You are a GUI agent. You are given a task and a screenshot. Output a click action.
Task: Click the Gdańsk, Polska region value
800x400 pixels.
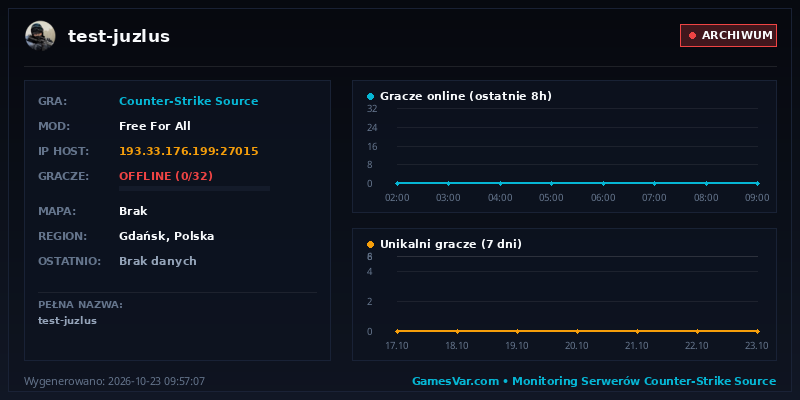click(x=167, y=236)
